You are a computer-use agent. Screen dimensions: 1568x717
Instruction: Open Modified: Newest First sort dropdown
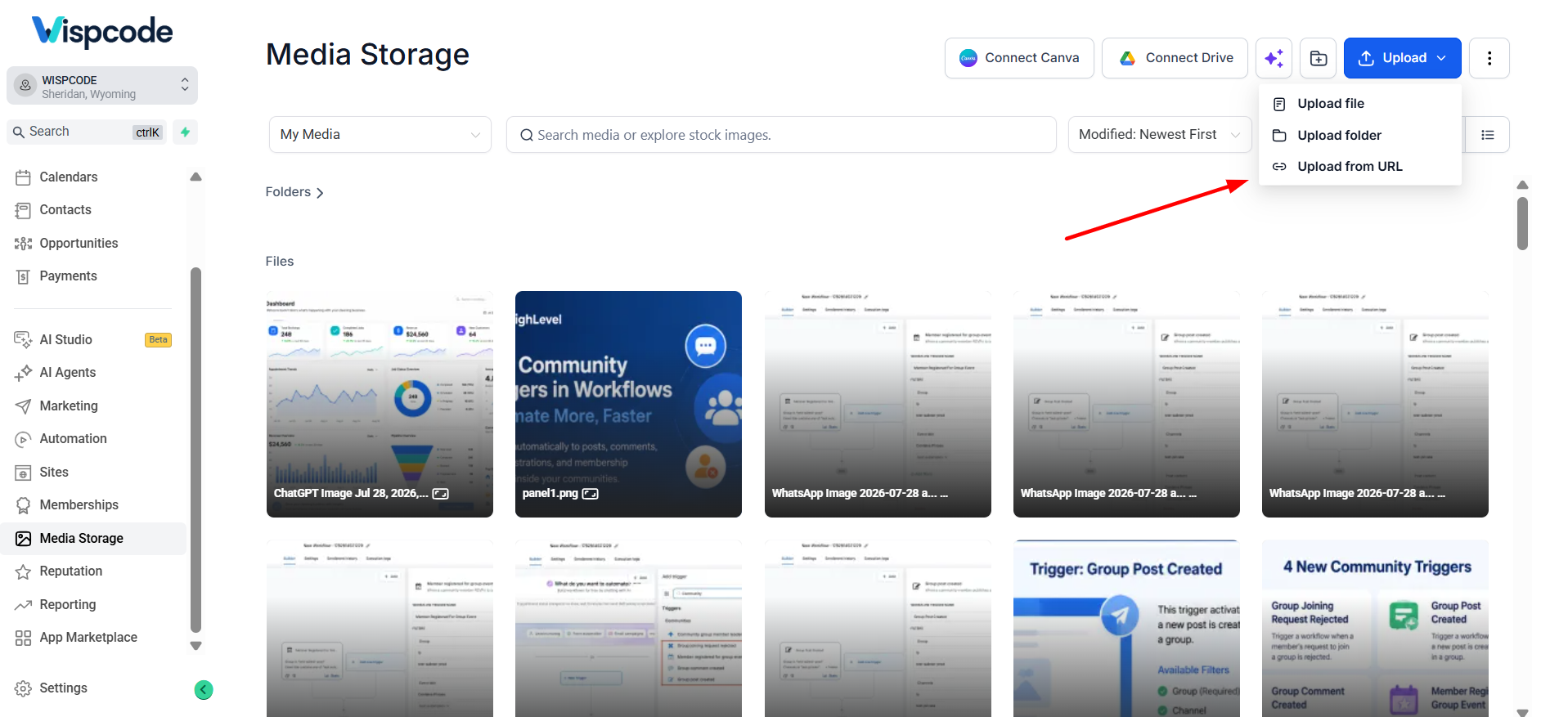(1160, 135)
